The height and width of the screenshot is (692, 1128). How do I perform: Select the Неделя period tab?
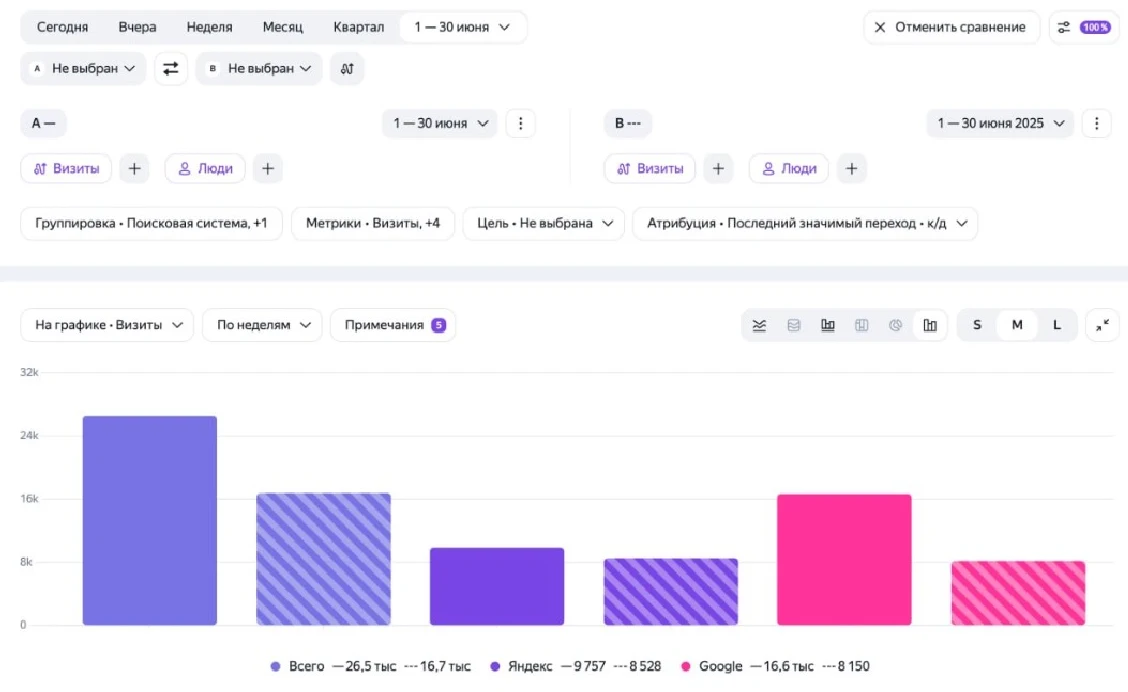[209, 27]
